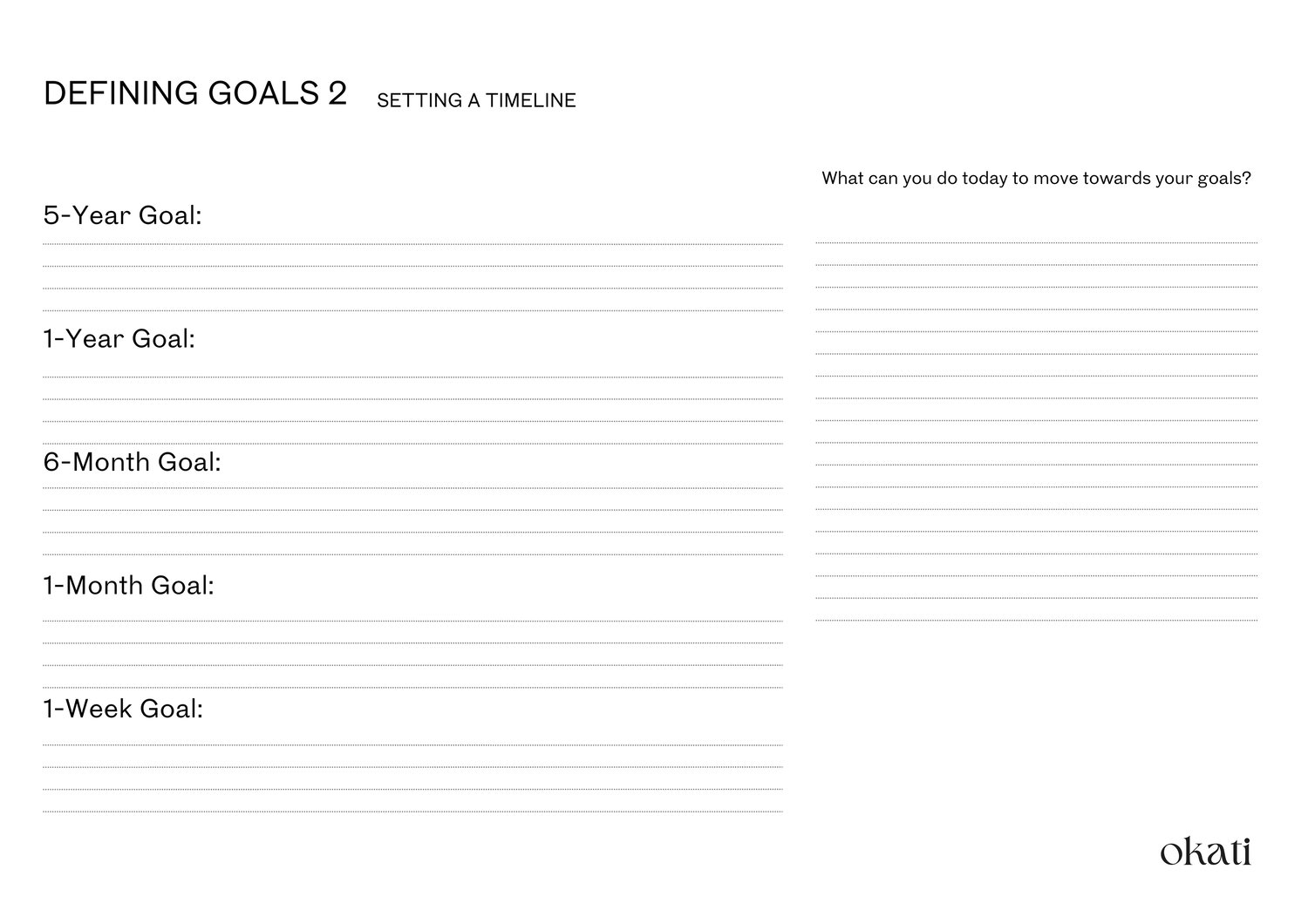Click the "What can you do today" question
1308x924 pixels.
(x=1036, y=179)
